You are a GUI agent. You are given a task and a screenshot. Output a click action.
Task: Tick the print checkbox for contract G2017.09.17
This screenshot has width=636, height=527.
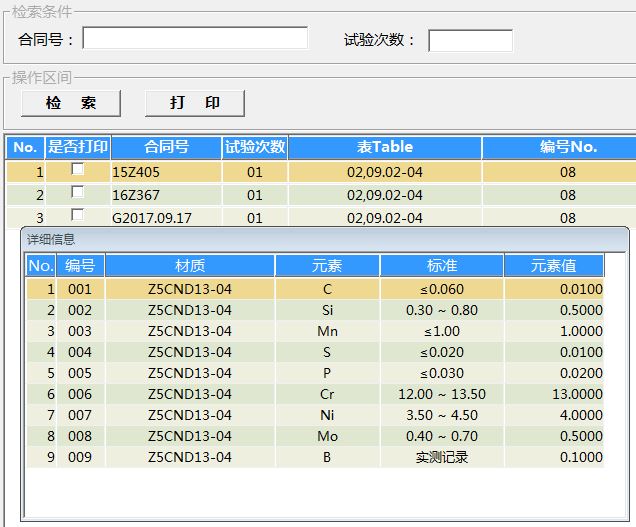(77, 215)
